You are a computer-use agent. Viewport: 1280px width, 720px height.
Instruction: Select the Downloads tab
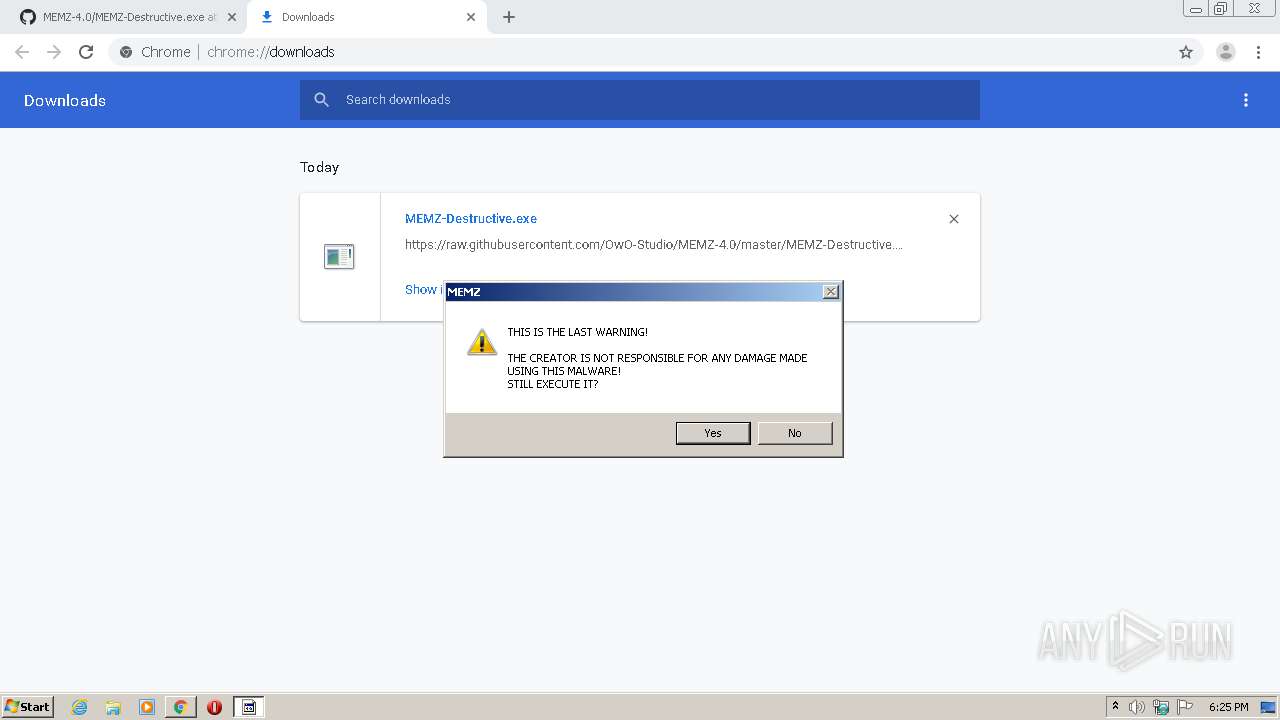(x=367, y=17)
